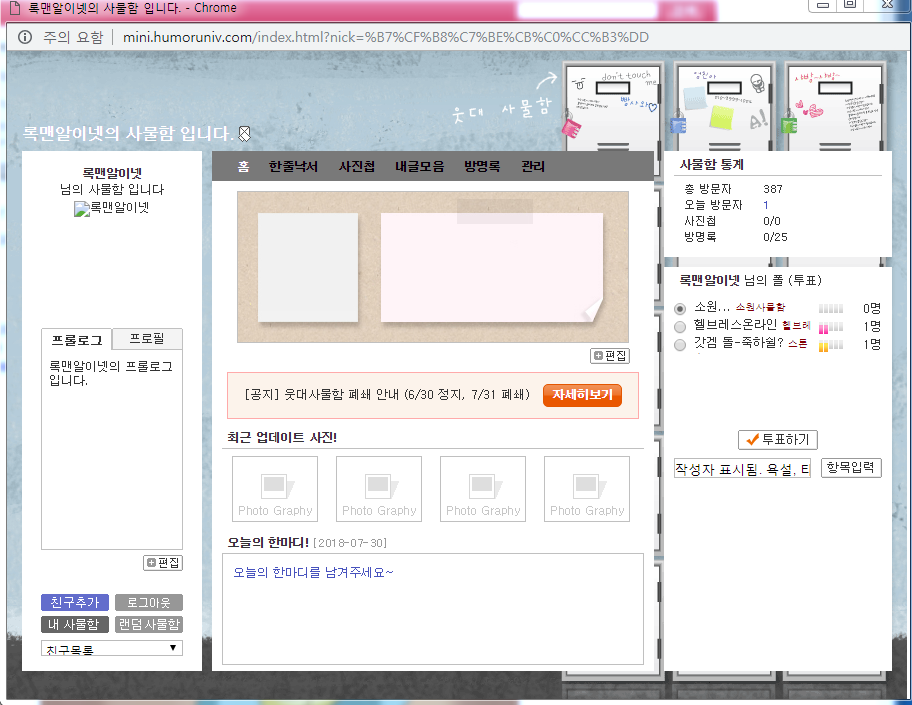Click the gray 소원 vote bar
912x705 pixels.
(x=831, y=309)
